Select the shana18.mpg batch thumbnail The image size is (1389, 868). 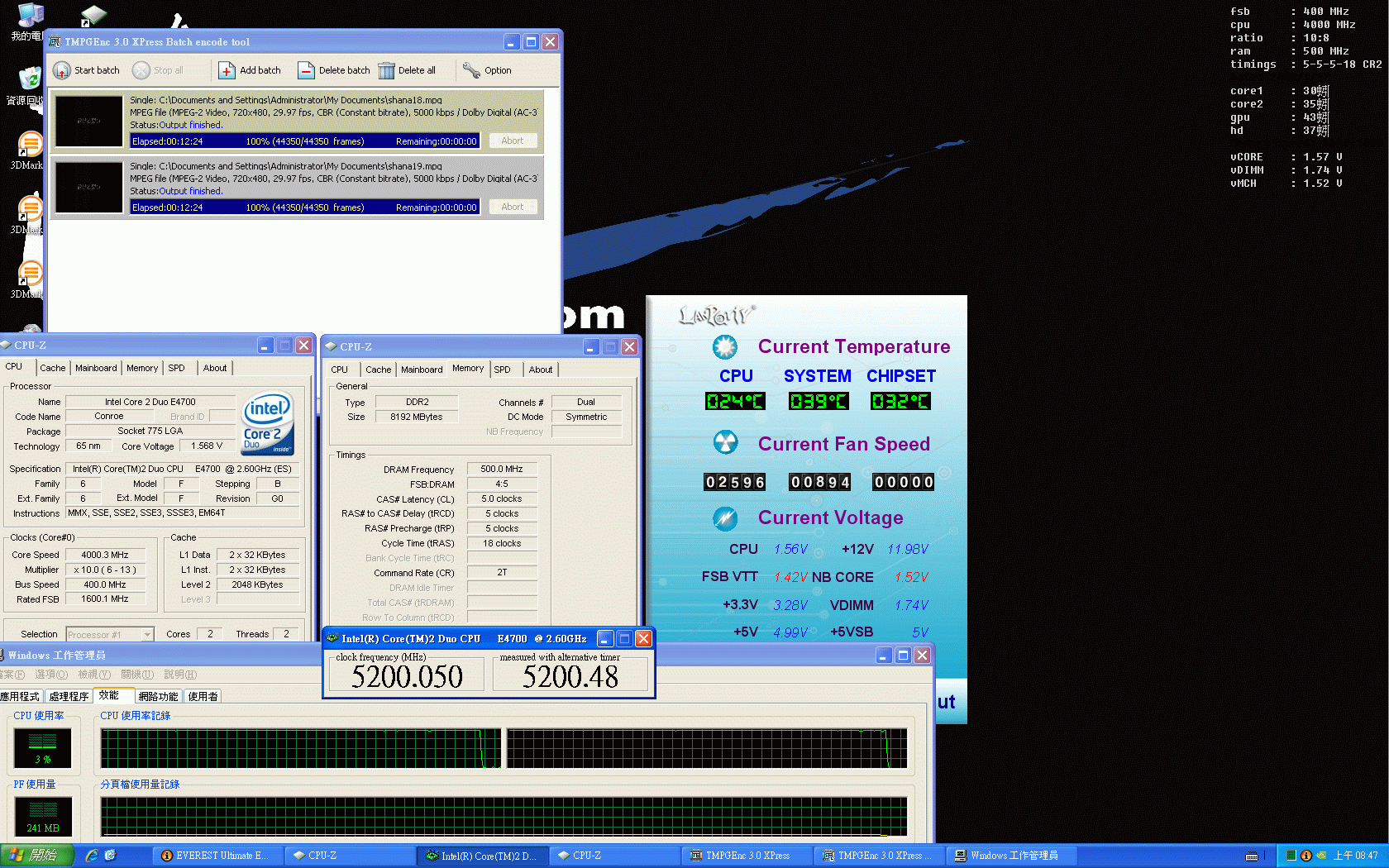[88, 121]
